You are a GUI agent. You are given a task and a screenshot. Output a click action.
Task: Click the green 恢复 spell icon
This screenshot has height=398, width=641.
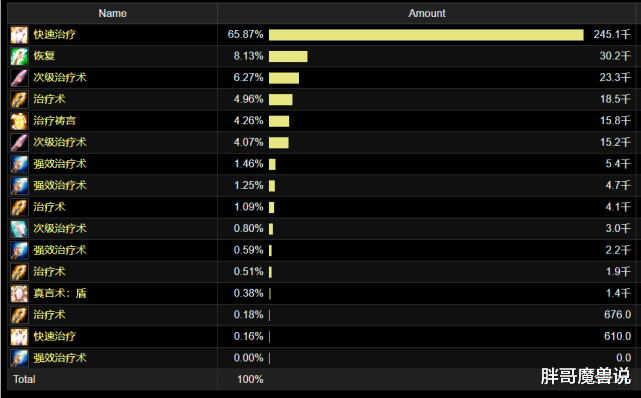pyautogui.click(x=19, y=56)
